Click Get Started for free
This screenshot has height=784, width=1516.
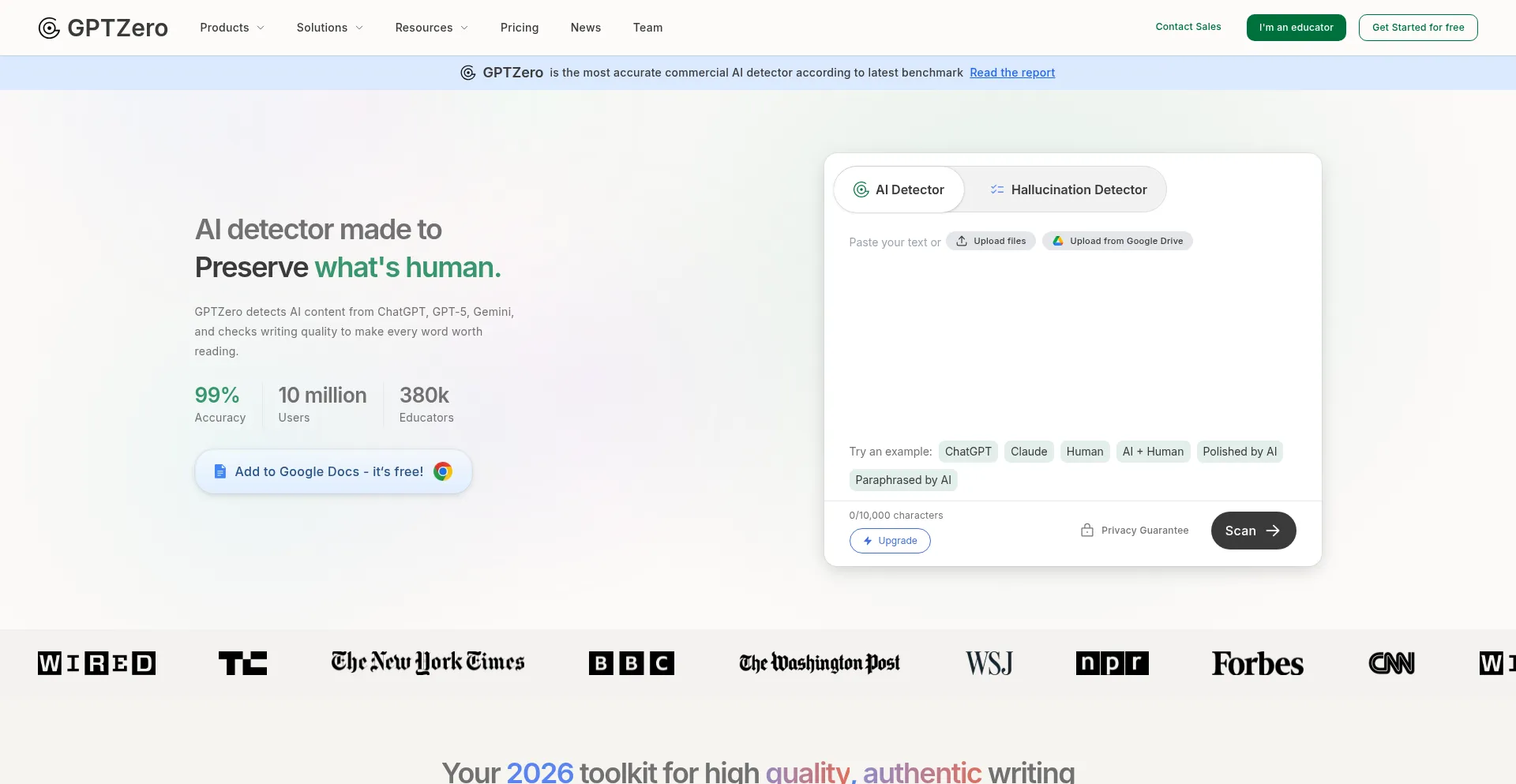point(1417,27)
